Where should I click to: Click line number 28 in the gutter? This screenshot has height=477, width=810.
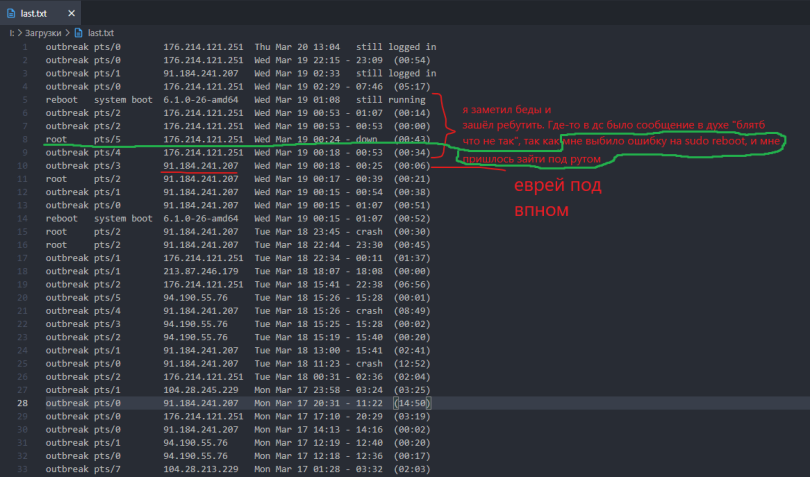tap(23, 403)
